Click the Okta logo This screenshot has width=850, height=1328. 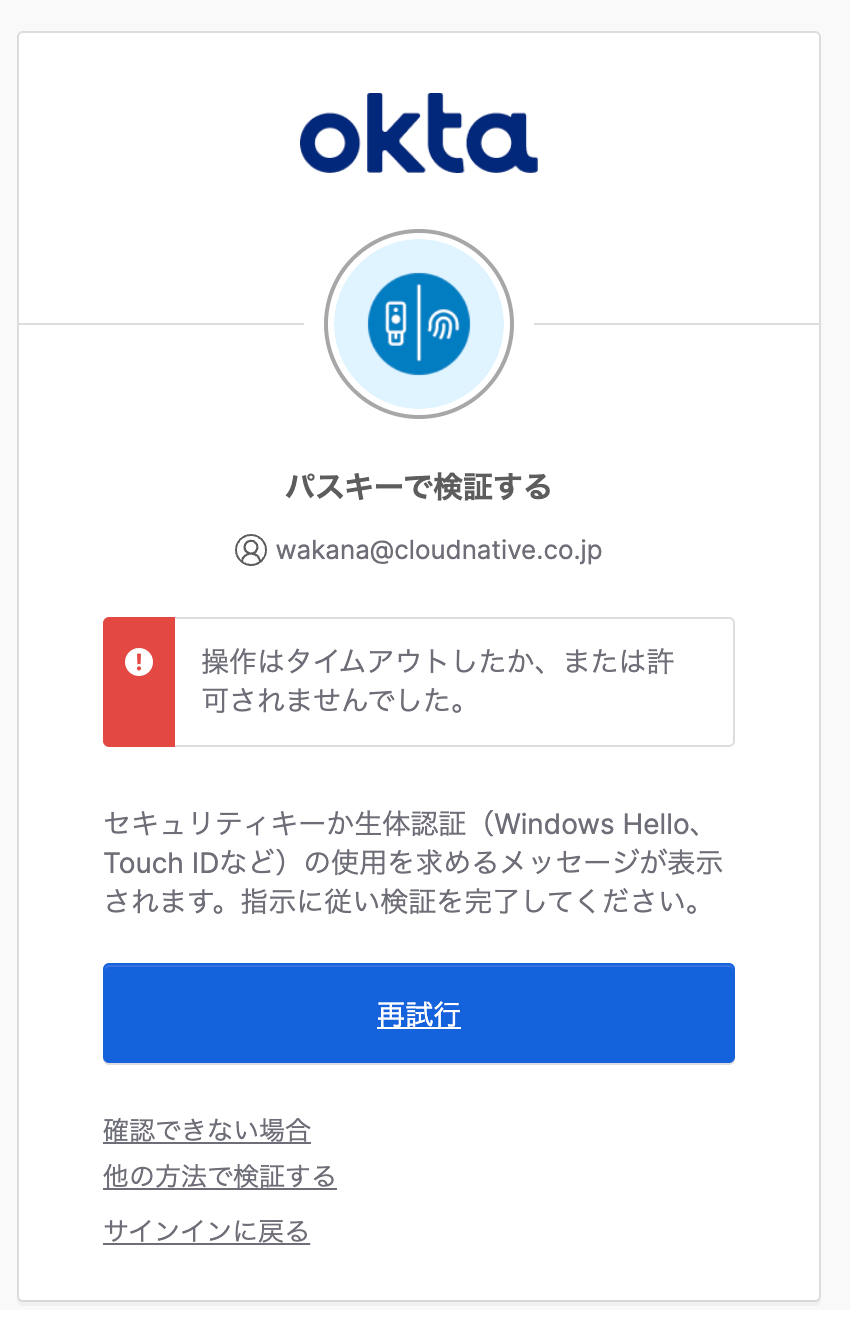click(418, 133)
